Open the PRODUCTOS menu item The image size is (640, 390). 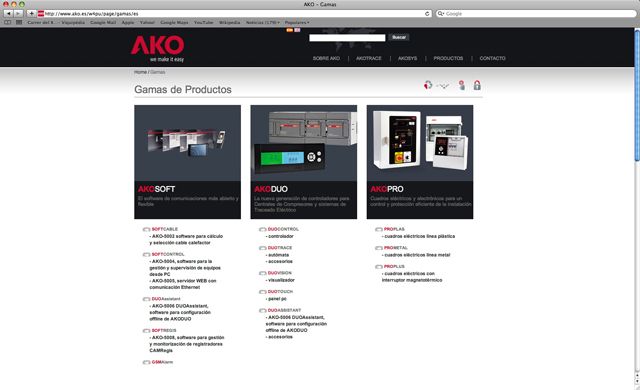point(448,58)
